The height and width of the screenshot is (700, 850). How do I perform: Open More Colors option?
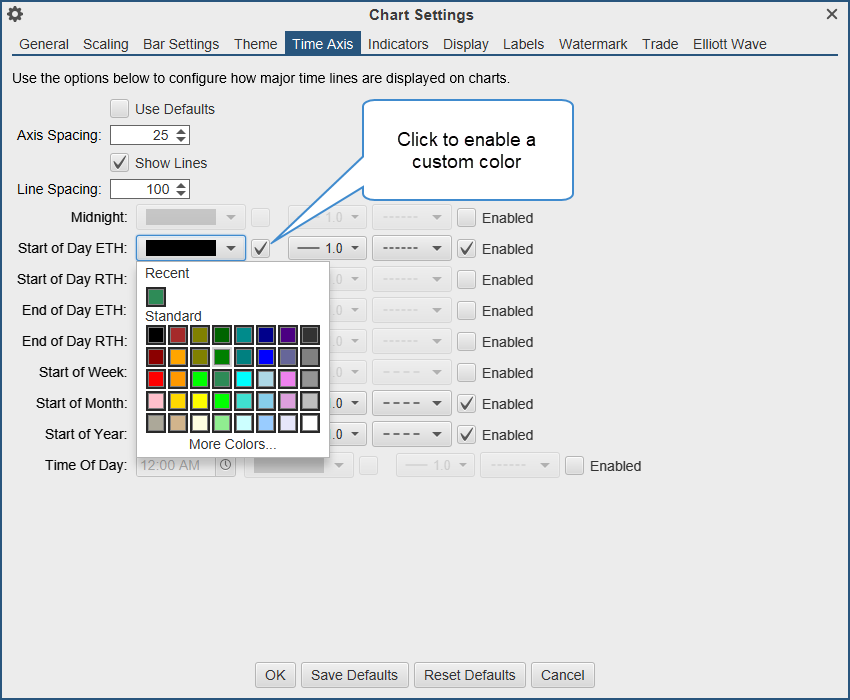(232, 444)
